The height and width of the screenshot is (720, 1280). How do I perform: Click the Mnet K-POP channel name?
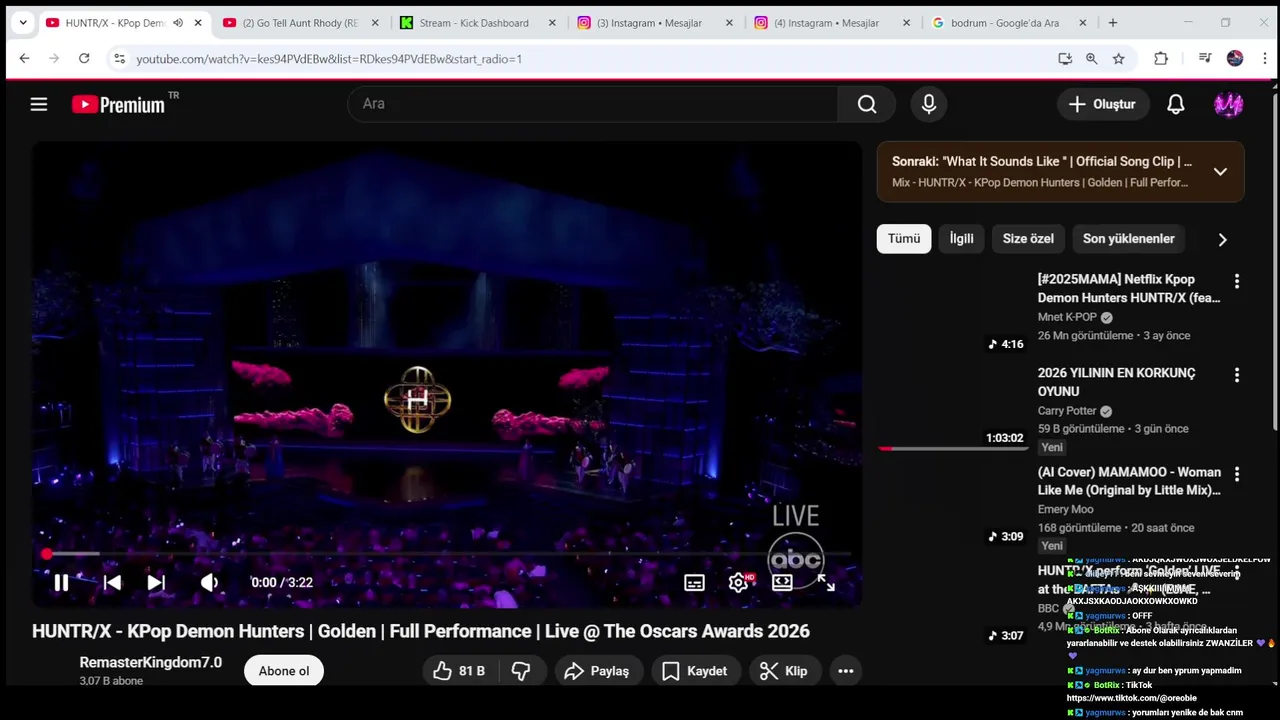1067,317
